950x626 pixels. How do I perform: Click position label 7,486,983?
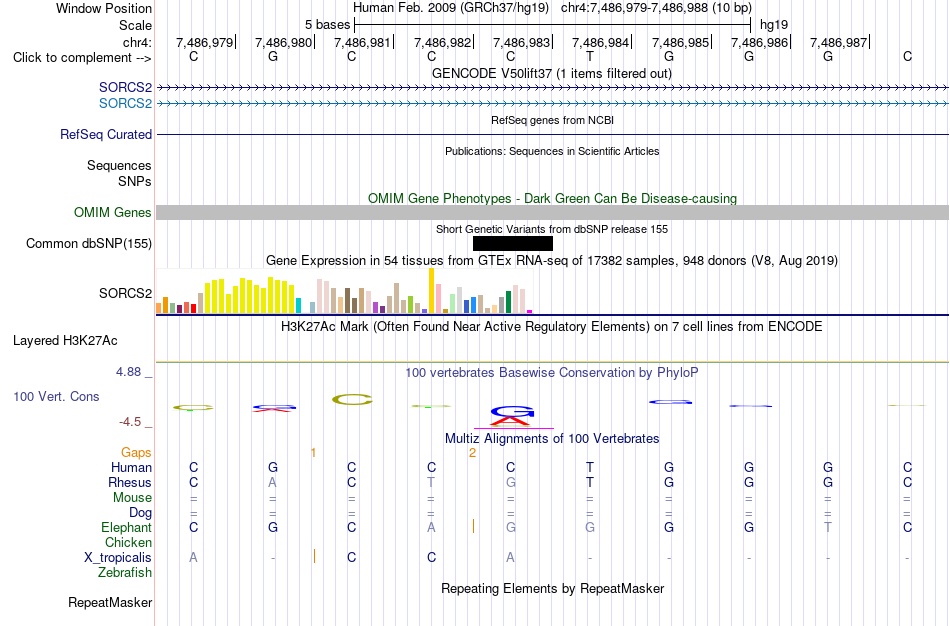coord(521,42)
